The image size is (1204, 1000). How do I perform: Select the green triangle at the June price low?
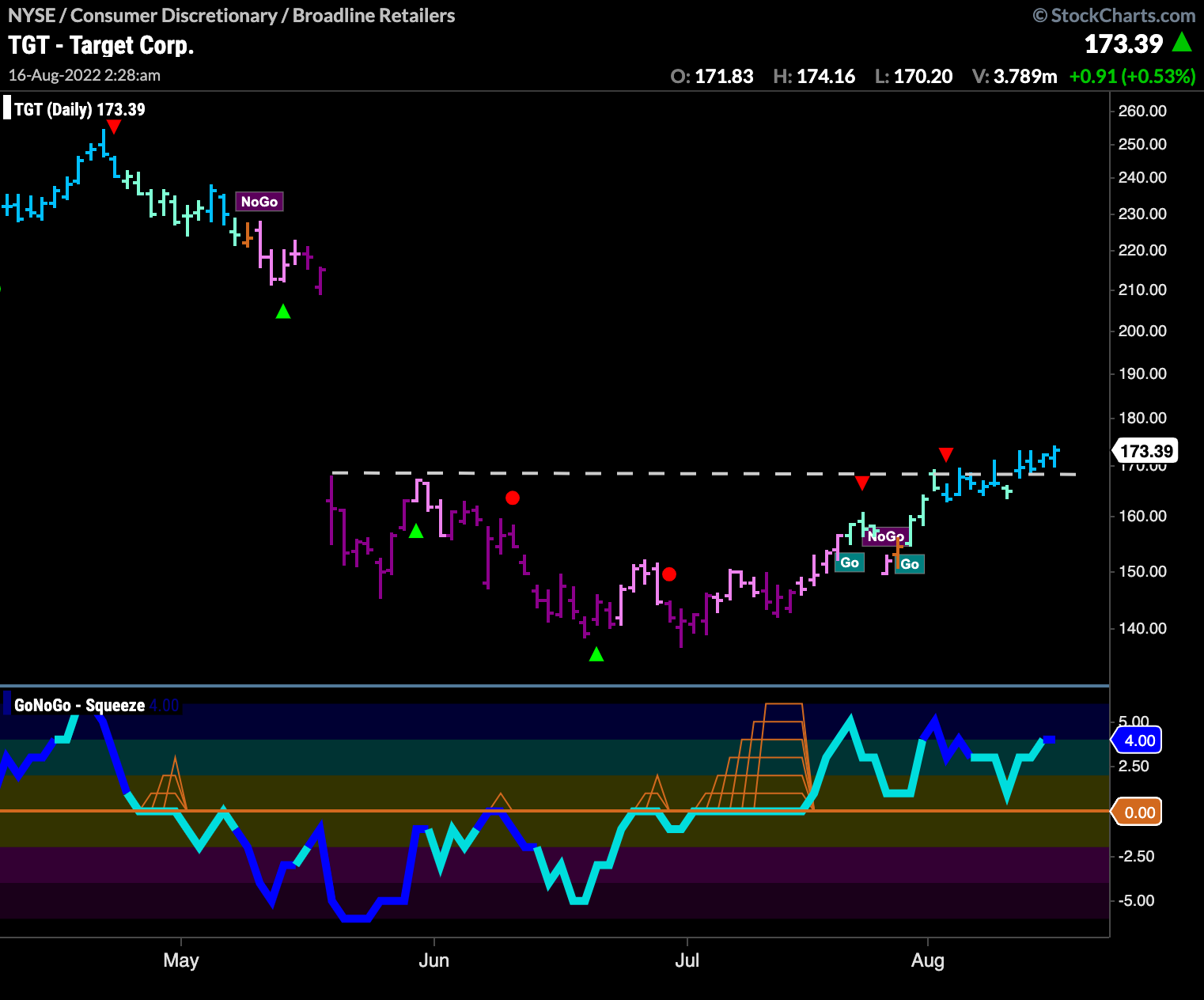click(x=596, y=654)
